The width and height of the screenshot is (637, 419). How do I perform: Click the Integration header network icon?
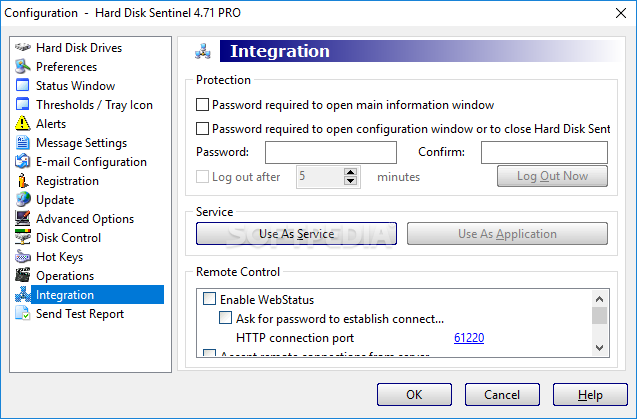202,51
